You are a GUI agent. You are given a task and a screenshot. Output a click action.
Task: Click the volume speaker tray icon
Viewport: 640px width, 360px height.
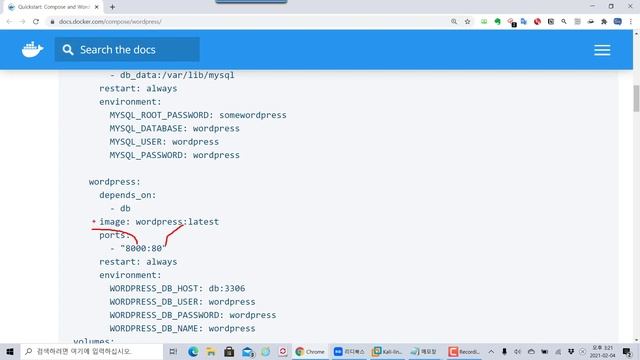tap(517, 351)
